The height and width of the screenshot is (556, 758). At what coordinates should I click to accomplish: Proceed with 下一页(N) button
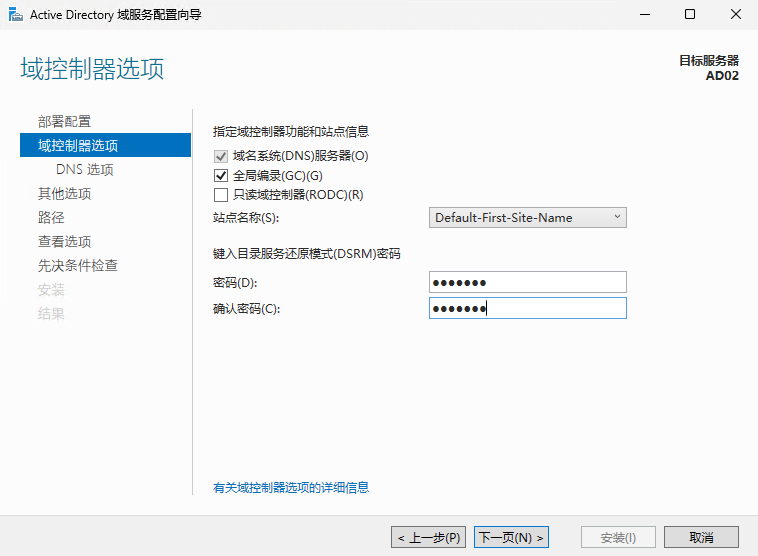pyautogui.click(x=511, y=537)
